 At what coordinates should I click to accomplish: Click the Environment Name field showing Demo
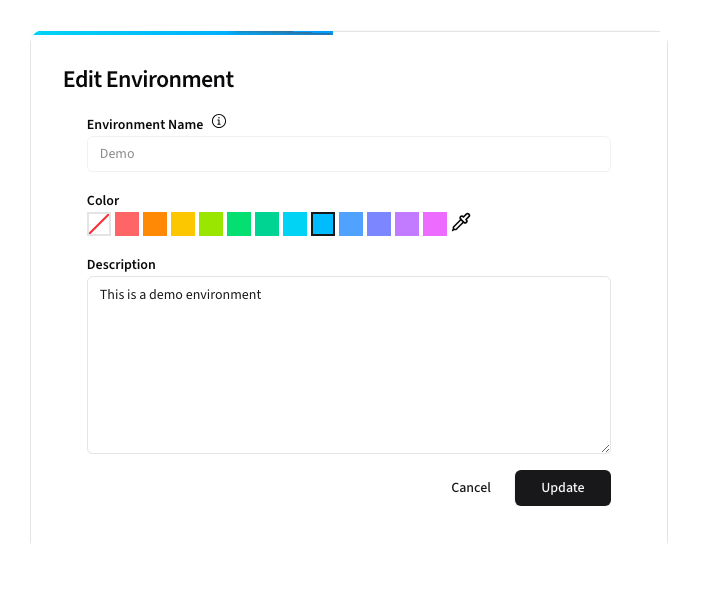(x=348, y=154)
